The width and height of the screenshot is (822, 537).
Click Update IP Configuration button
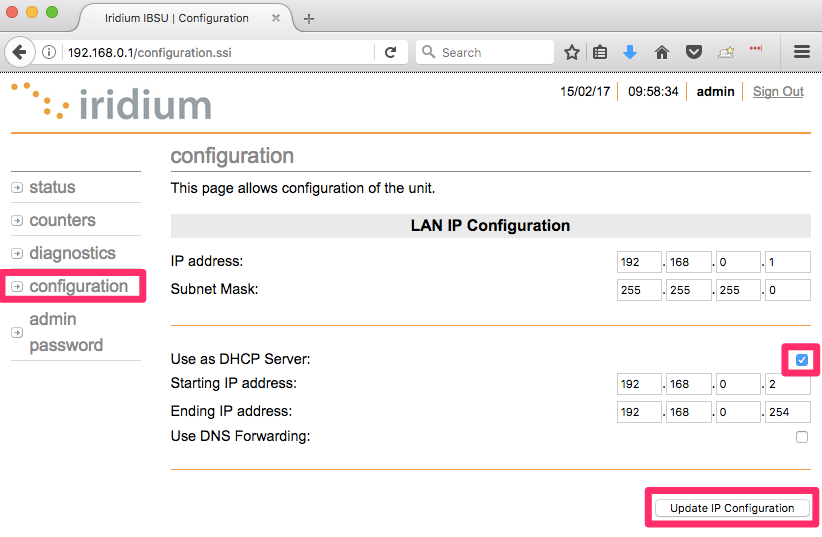point(732,508)
